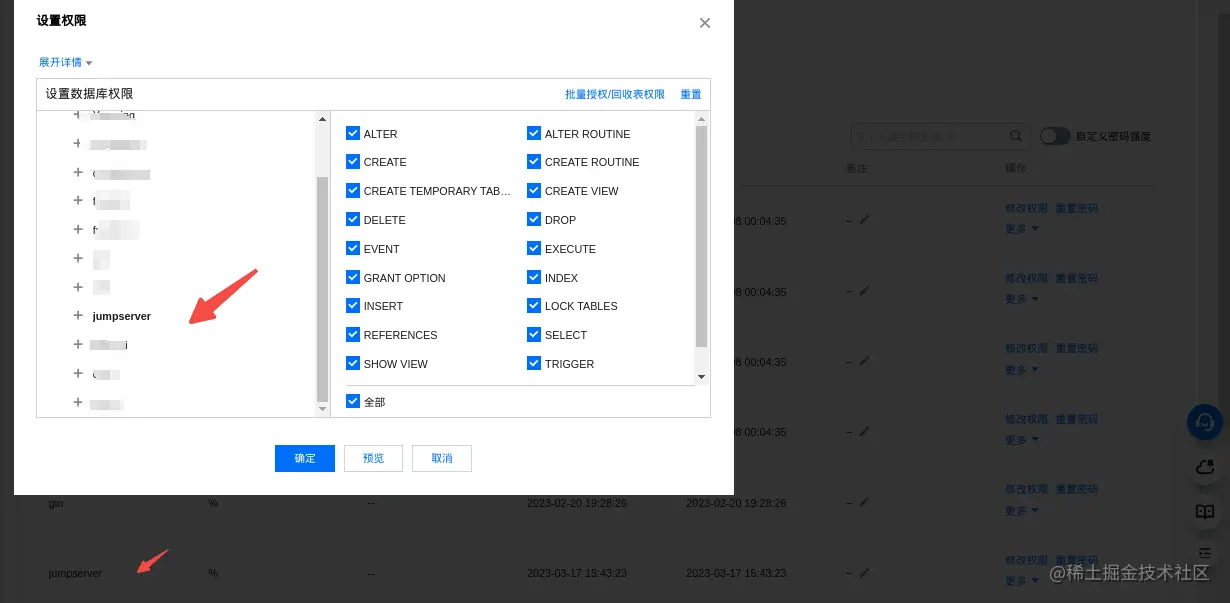
Task: Toggle CREATE TEMPORARY TABLES checkbox
Action: (x=353, y=191)
